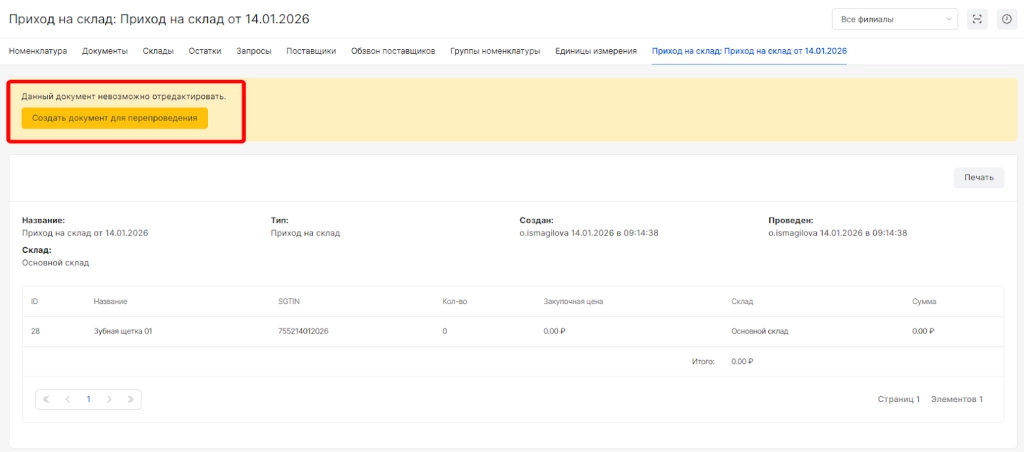This screenshot has height=452, width=1024.
Task: Open the Документы tab
Action: tap(105, 50)
